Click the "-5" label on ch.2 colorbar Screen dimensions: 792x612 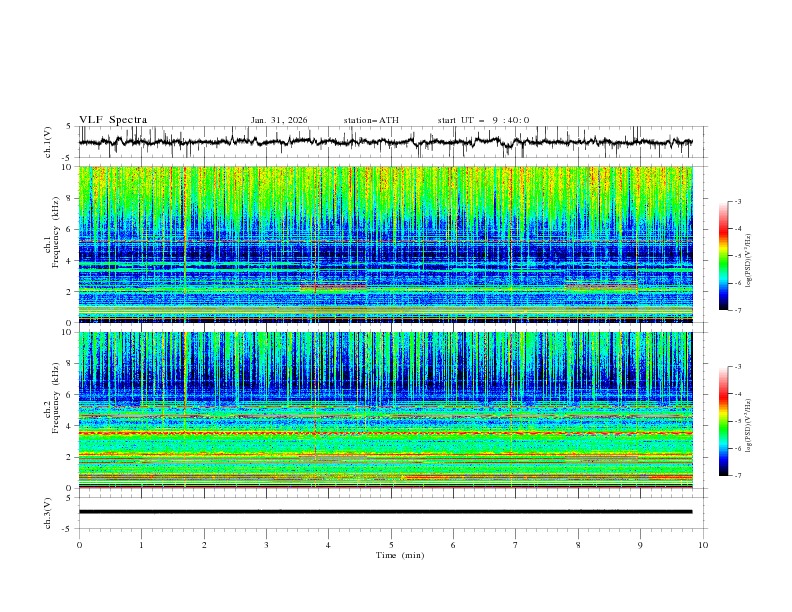737,421
